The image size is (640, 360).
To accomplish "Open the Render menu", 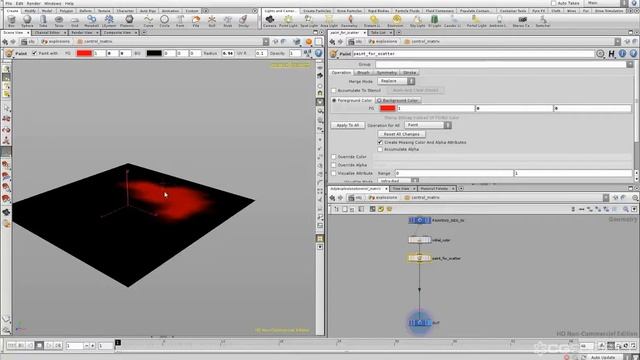I will (x=33, y=3).
